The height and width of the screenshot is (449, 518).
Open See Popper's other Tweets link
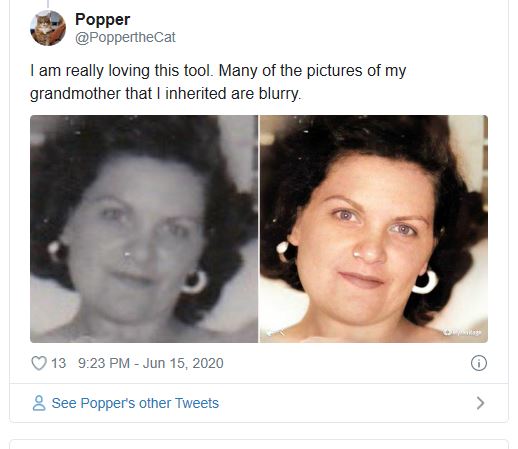coord(135,403)
